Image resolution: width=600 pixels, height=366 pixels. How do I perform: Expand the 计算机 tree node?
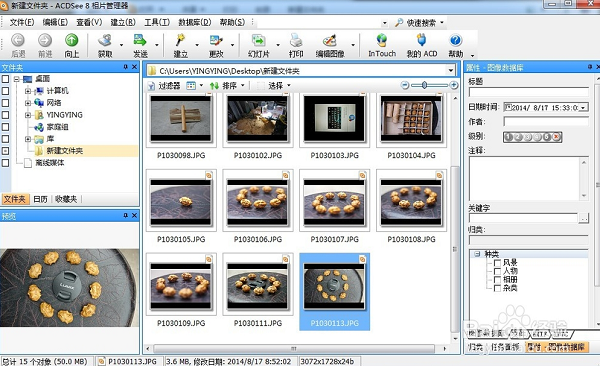point(28,91)
